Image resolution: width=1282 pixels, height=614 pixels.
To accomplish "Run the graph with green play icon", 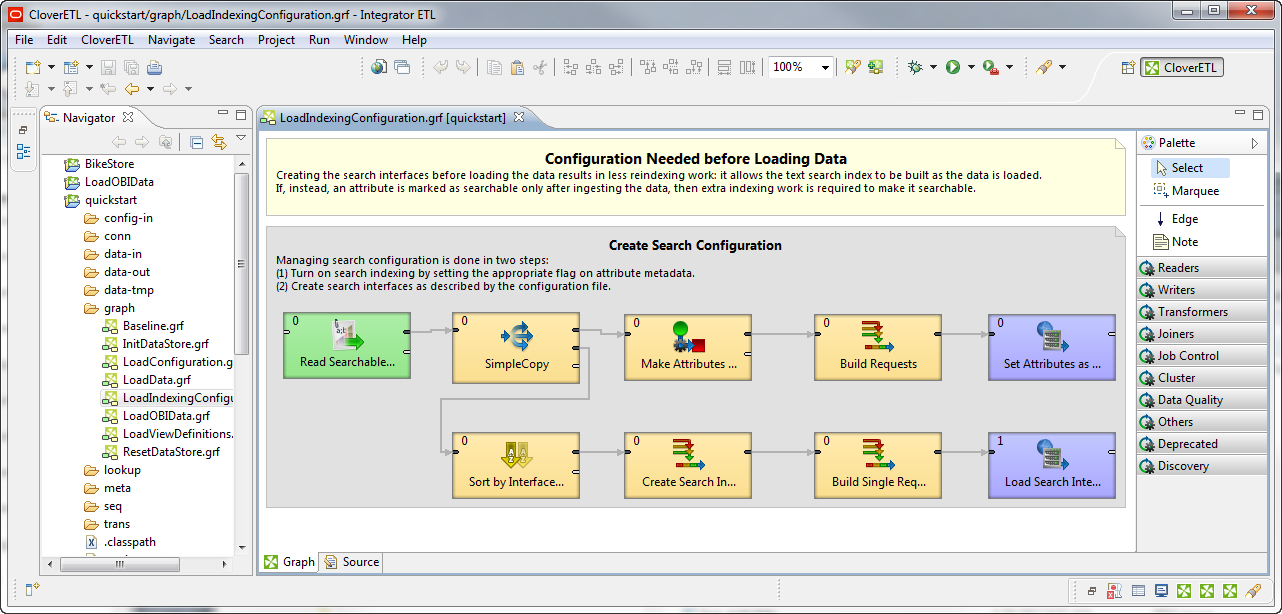I will click(953, 67).
